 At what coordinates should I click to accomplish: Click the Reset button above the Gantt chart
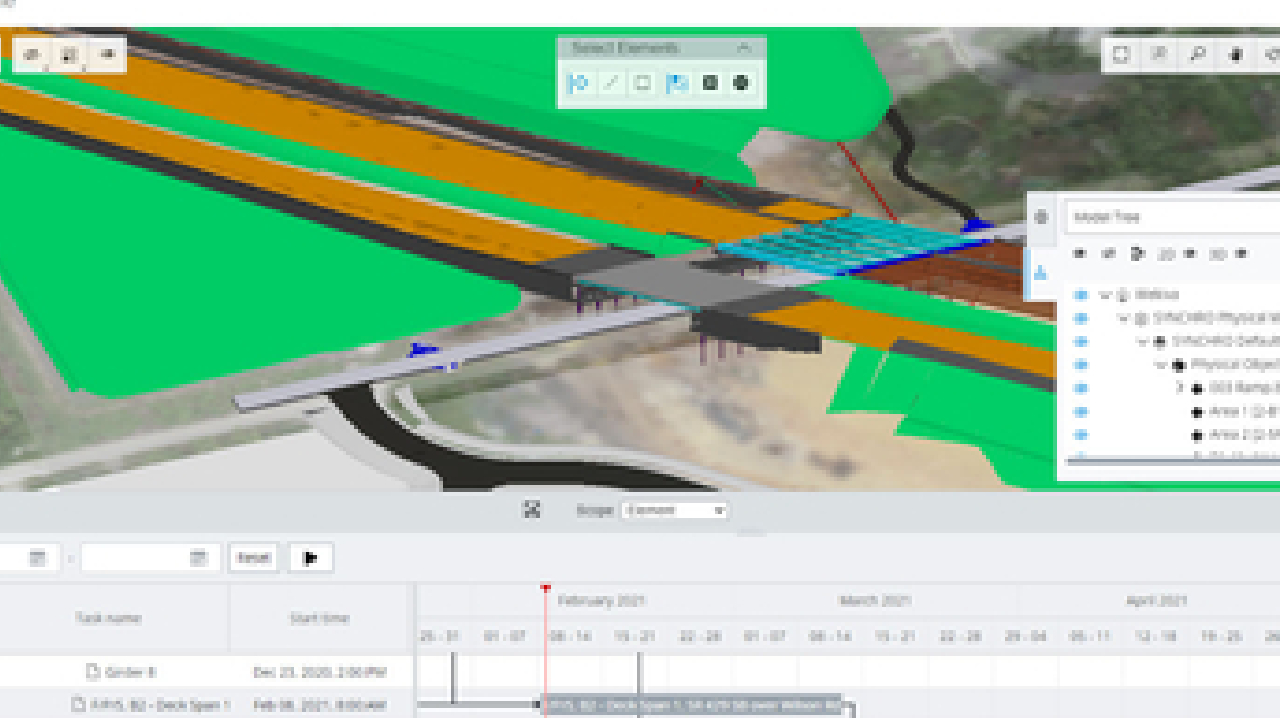(253, 557)
